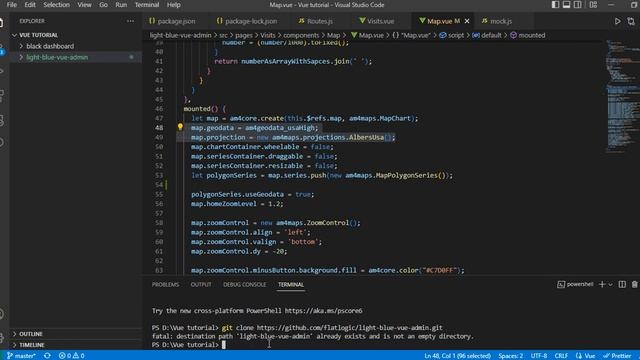Click the synchronize changes icon

(x=47, y=356)
